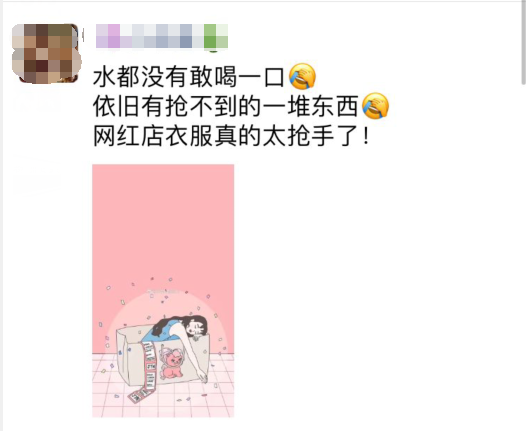Select the line 网红店衣服真的太抢手了
This screenshot has width=526, height=431.
tap(231, 136)
